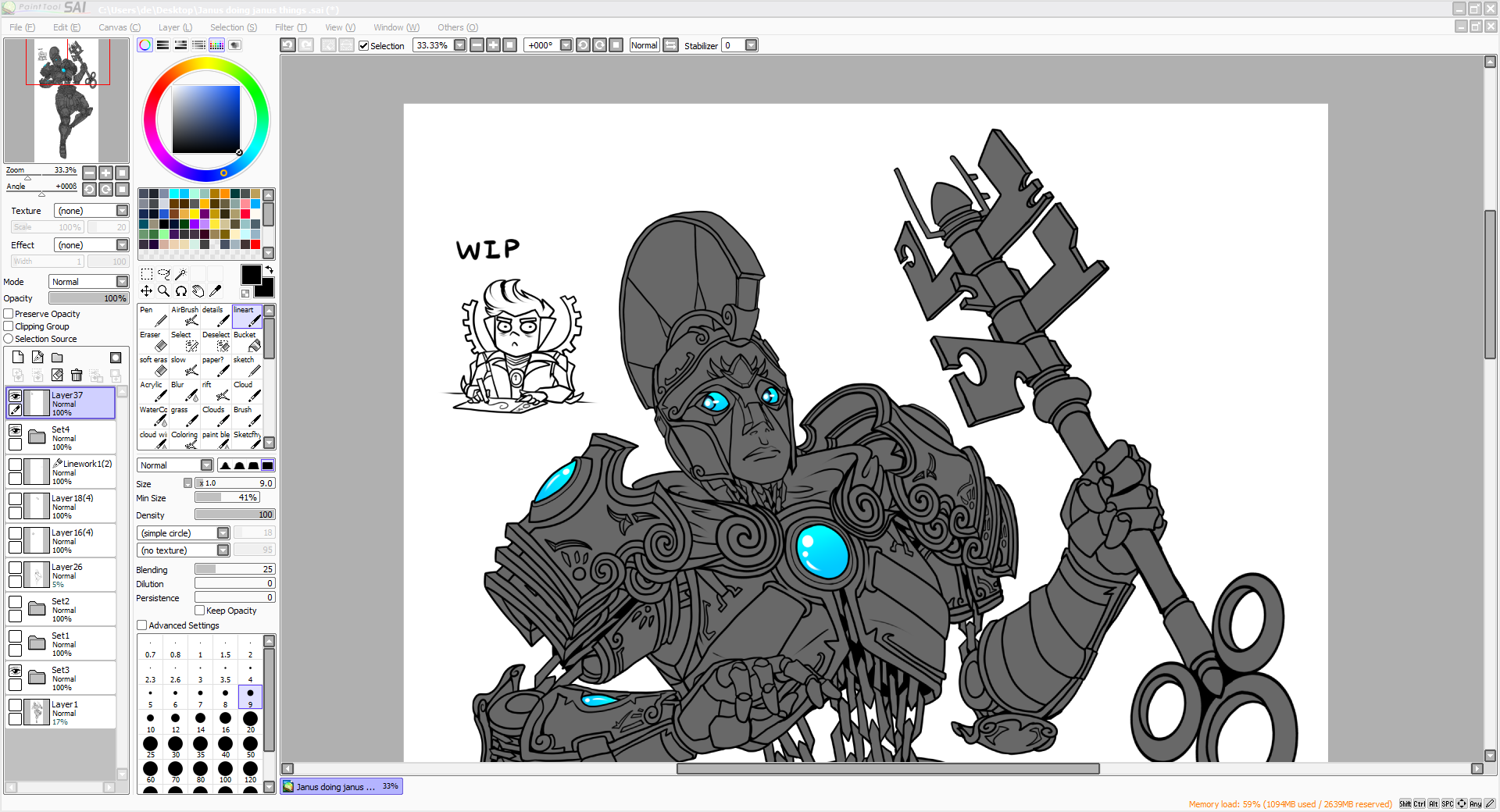Activate the magic wand tool
The width and height of the screenshot is (1500, 812).
click(180, 274)
